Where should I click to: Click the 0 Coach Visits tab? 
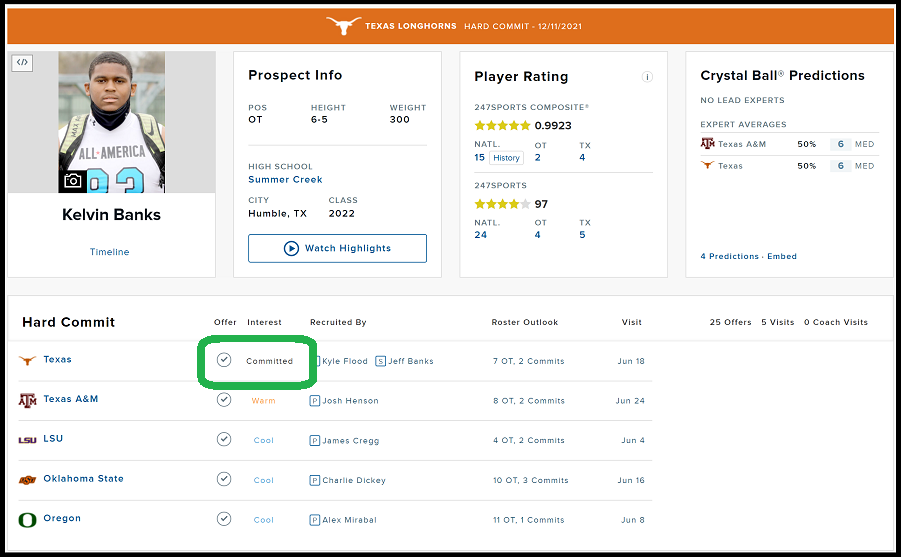point(835,322)
